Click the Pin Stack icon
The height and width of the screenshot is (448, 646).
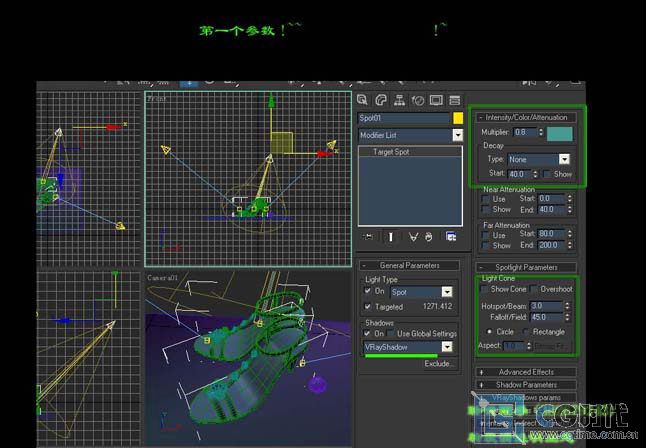(368, 236)
